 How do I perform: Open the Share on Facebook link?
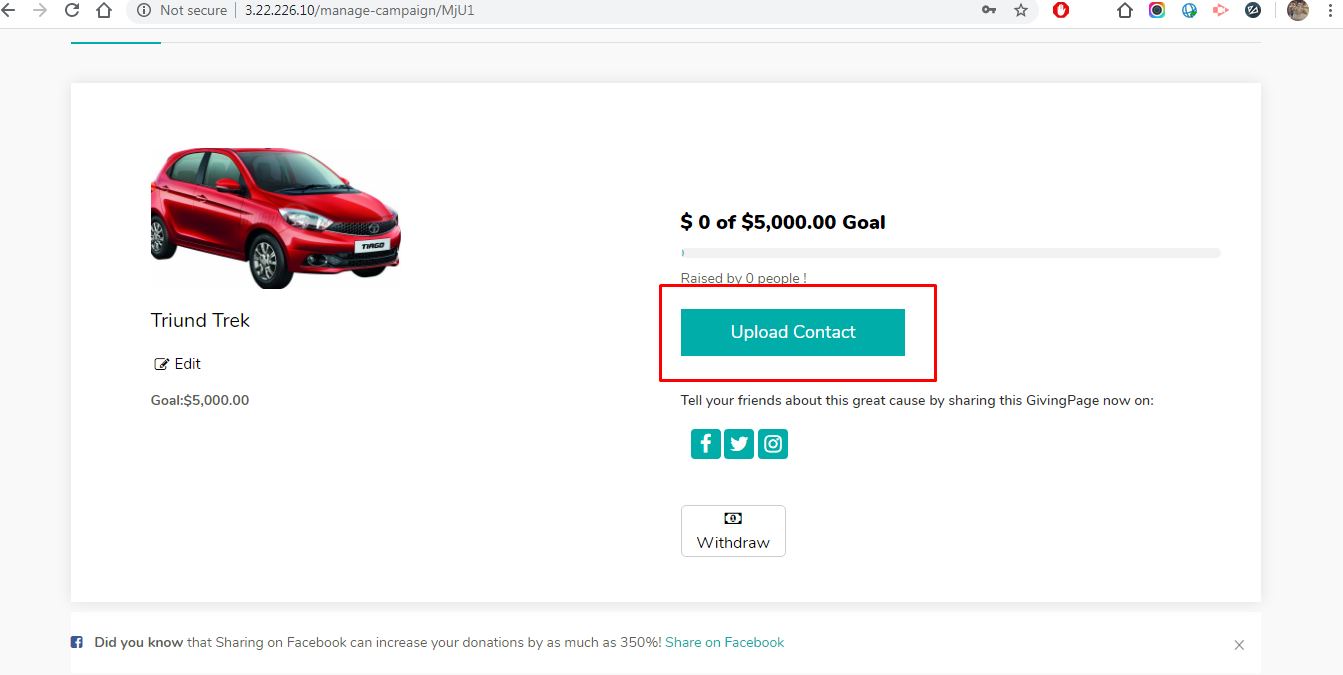point(724,643)
